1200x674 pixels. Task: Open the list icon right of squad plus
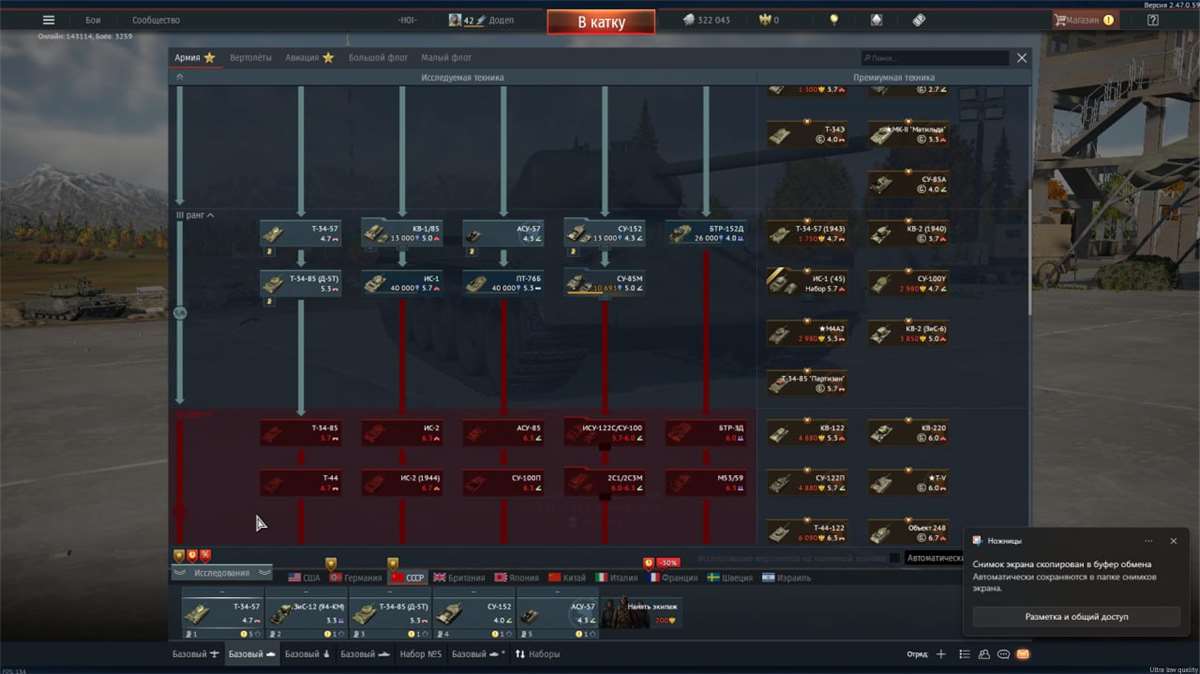[x=964, y=654]
